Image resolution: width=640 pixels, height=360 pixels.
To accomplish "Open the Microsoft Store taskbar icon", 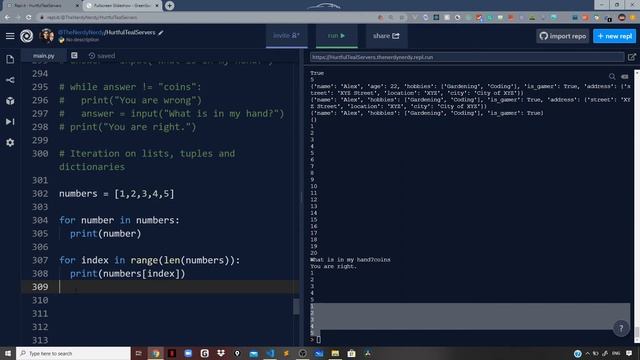I will 351,353.
